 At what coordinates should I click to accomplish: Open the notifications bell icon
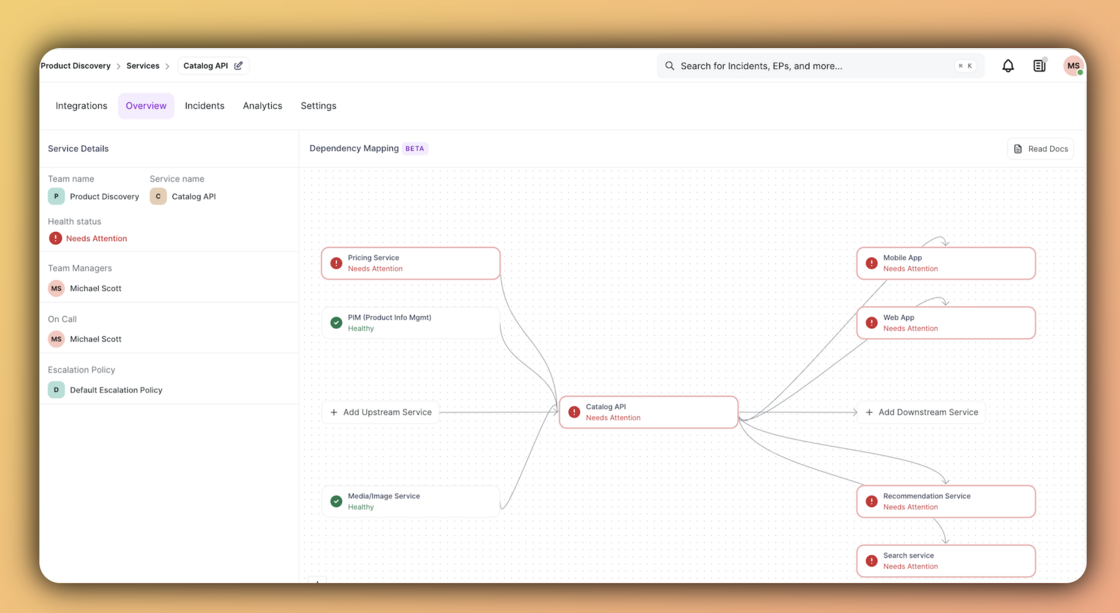1008,66
